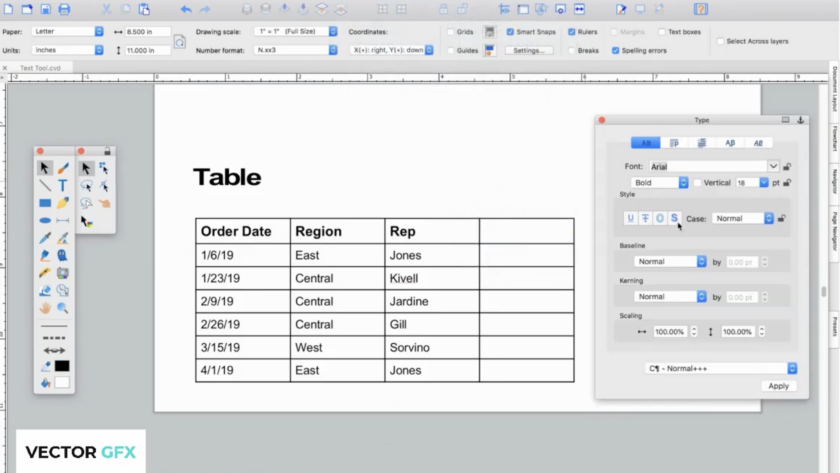The image size is (840, 473).
Task: Click the page orientation rotate icon
Action: tap(179, 41)
